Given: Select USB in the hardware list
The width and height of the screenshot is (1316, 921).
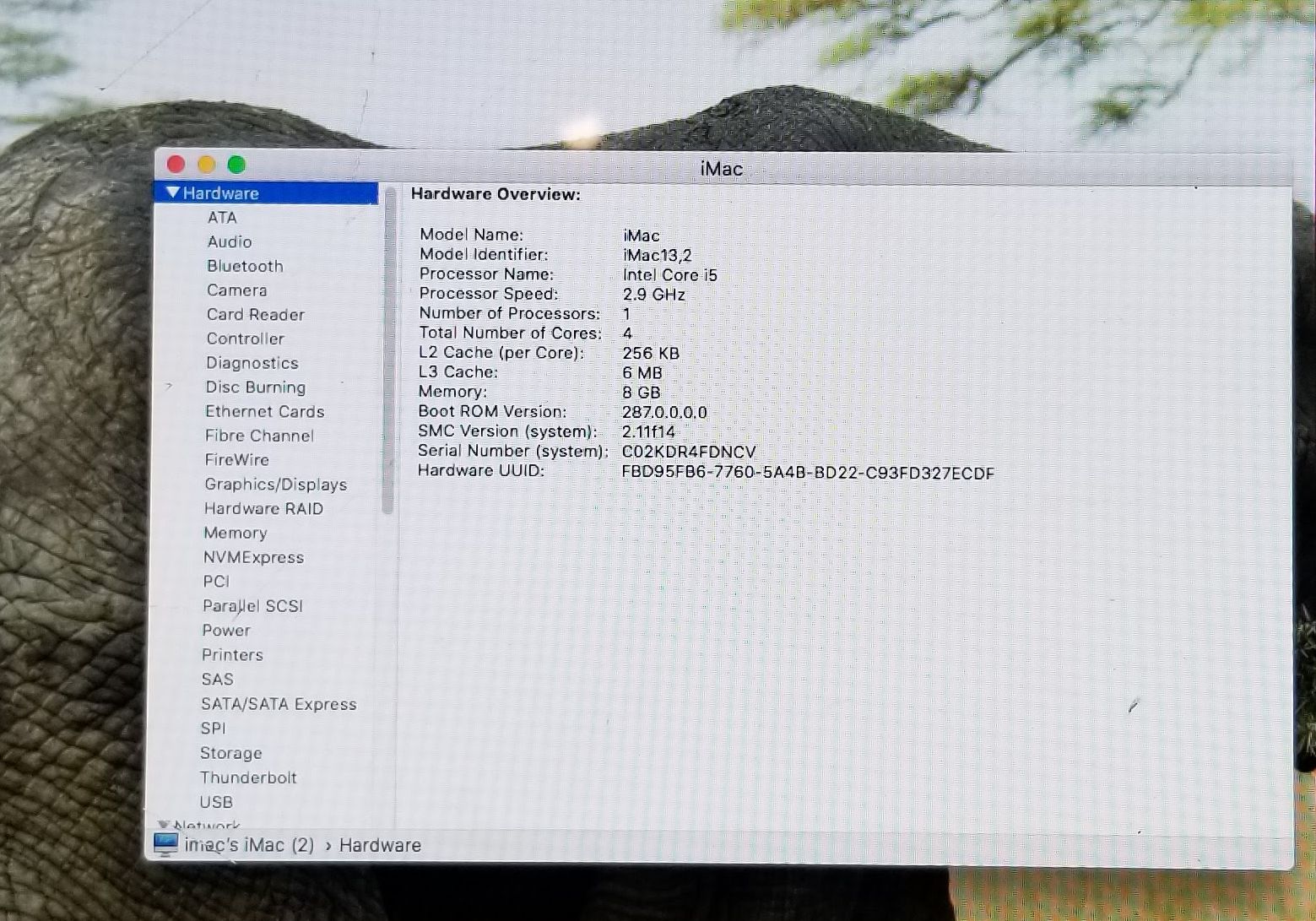Looking at the screenshot, I should 216,802.
